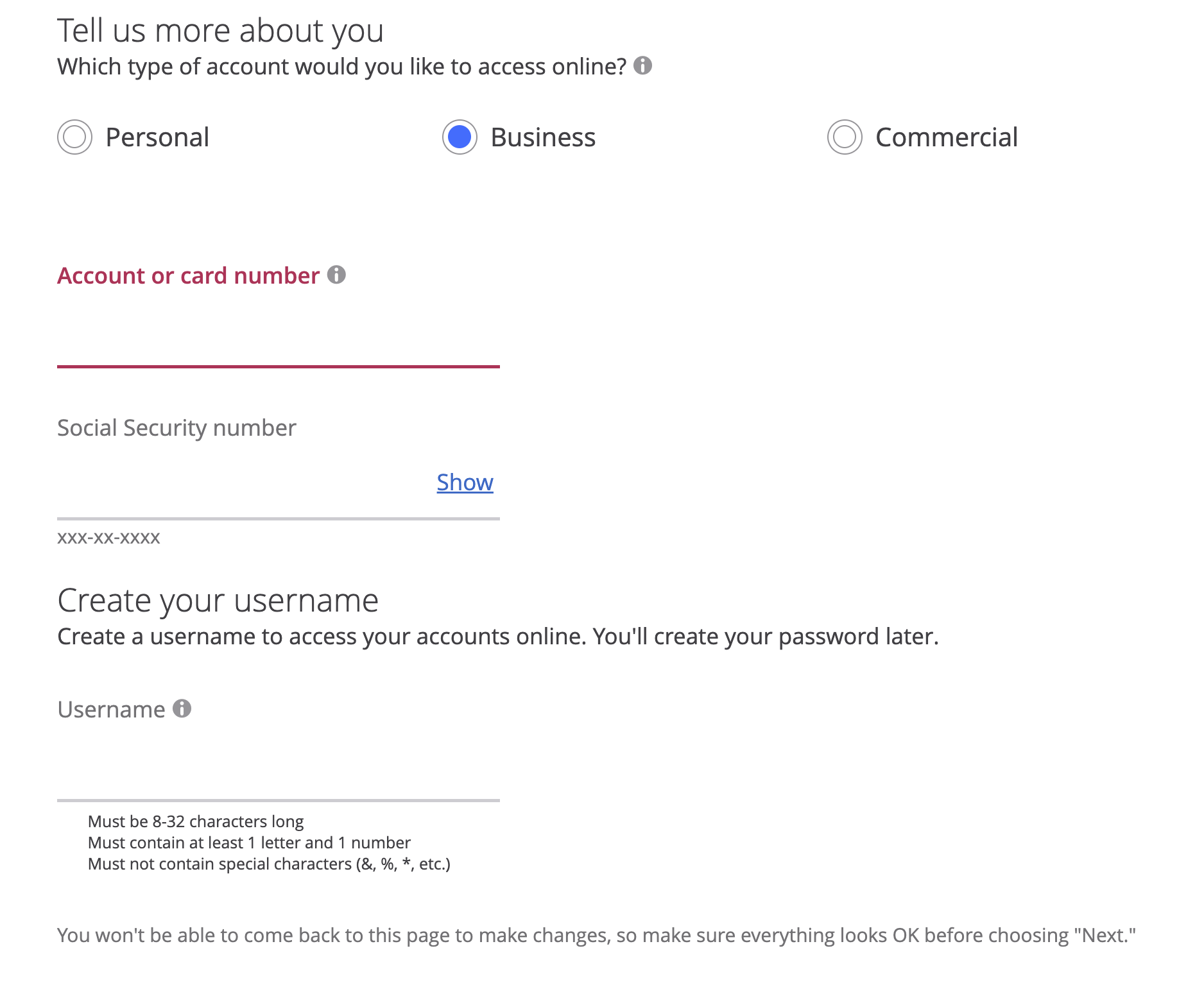This screenshot has width=1204, height=987.
Task: Click the Business label text
Action: (x=542, y=137)
